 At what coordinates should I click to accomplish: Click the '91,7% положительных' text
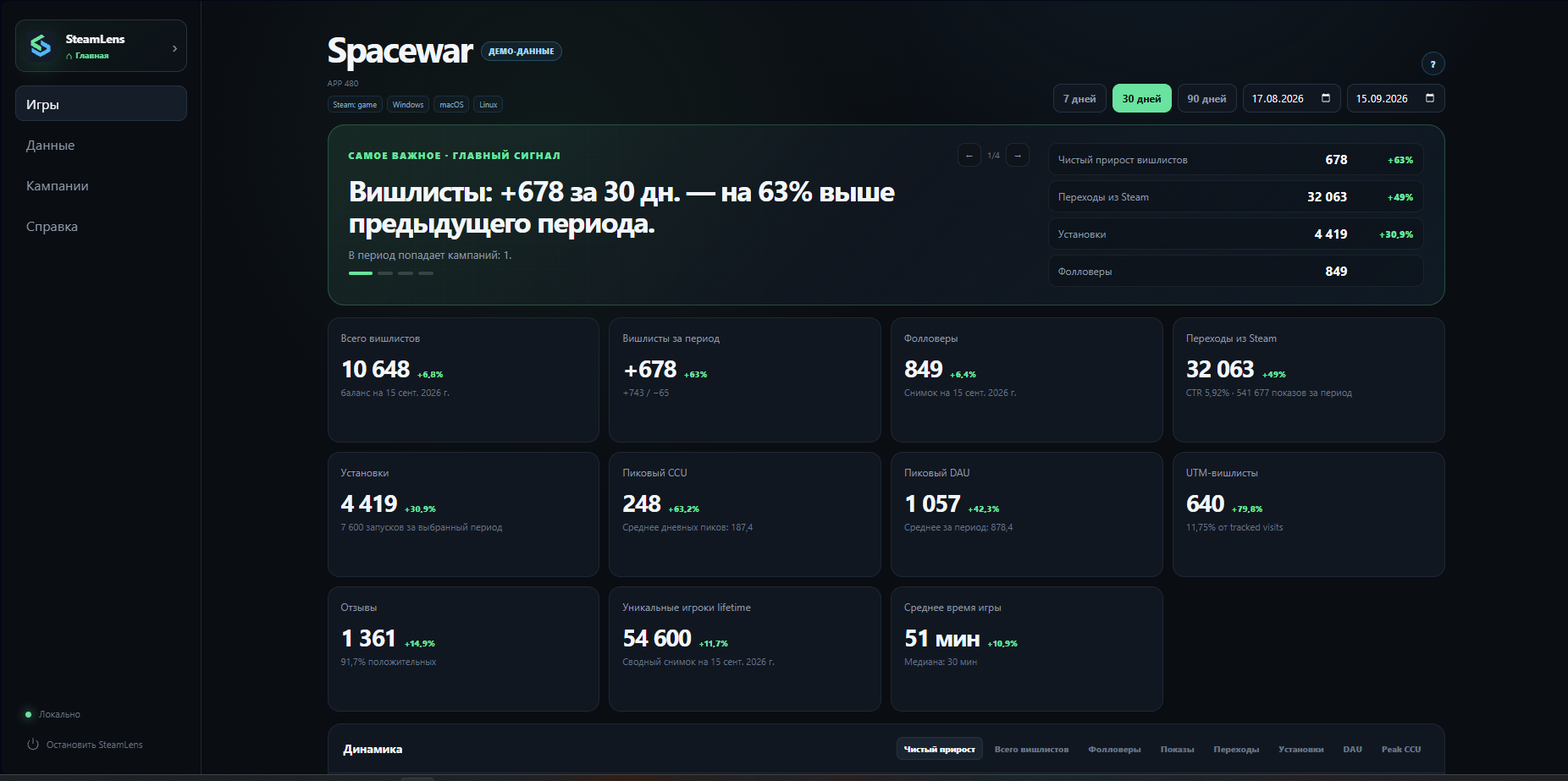pyautogui.click(x=389, y=662)
